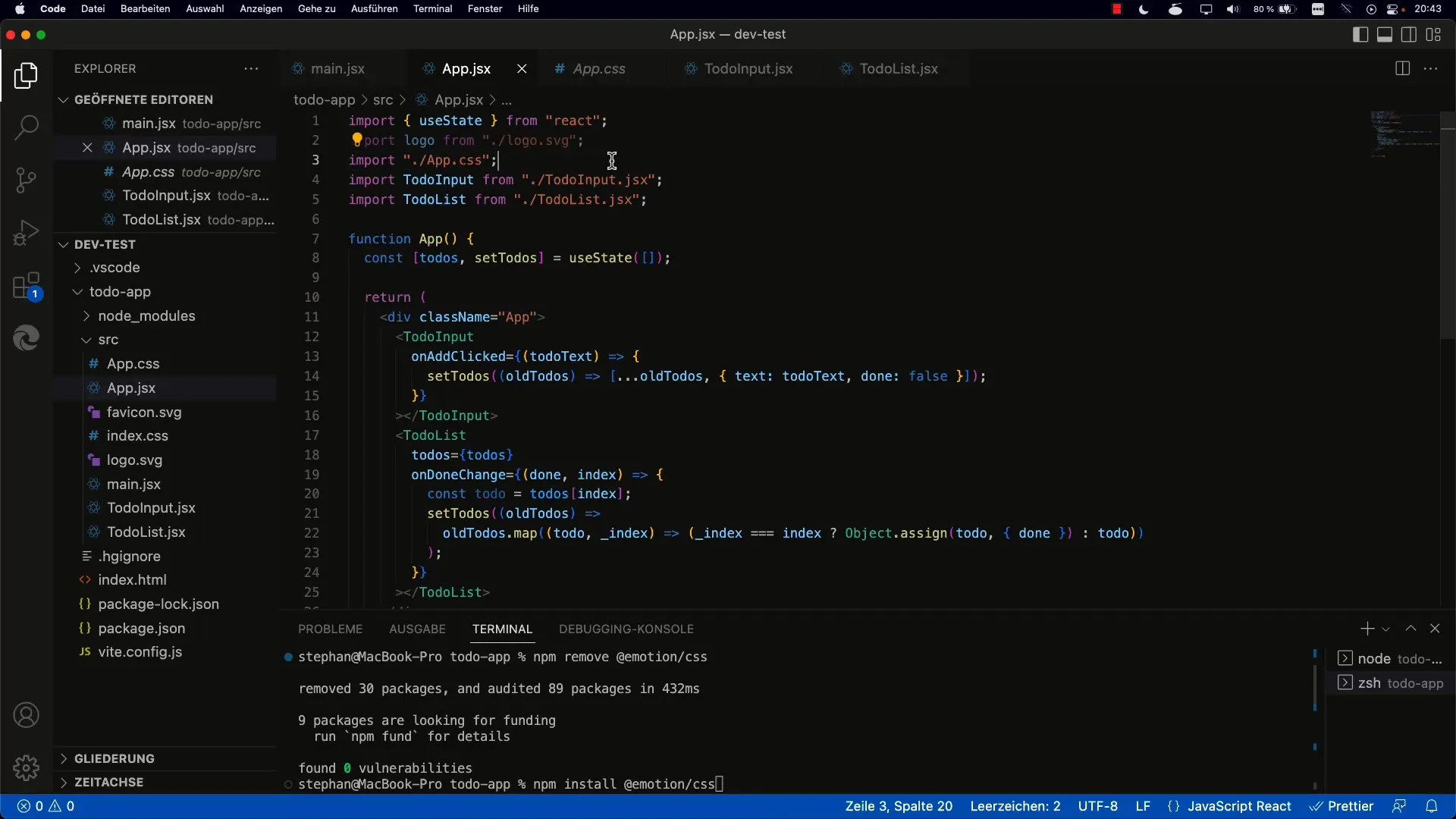The height and width of the screenshot is (819, 1456).
Task: Switch to the TodoInput.jsx editor tab
Action: coord(748,68)
